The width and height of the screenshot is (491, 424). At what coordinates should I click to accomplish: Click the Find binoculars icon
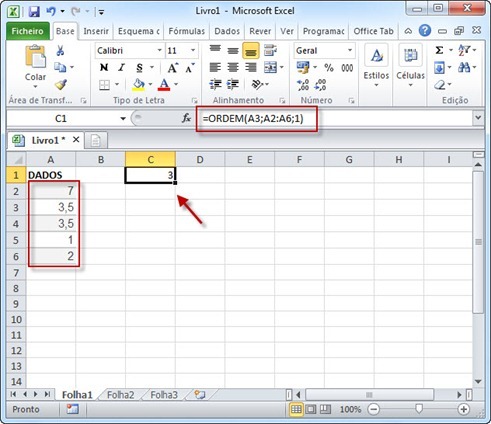[x=464, y=68]
